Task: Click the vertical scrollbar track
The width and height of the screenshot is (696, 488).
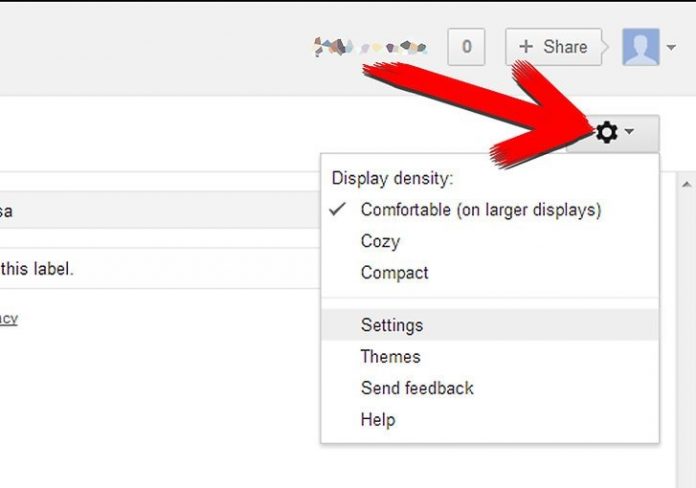Action: coord(686,330)
